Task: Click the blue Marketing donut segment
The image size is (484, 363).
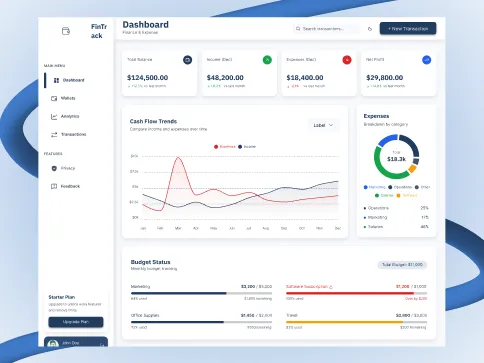Action: (x=387, y=140)
